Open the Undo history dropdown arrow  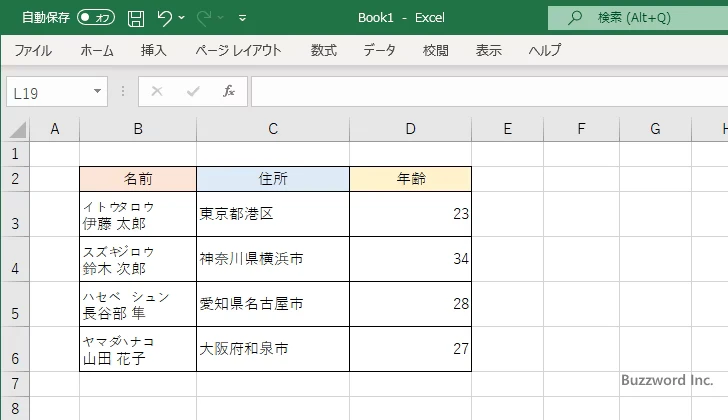182,18
